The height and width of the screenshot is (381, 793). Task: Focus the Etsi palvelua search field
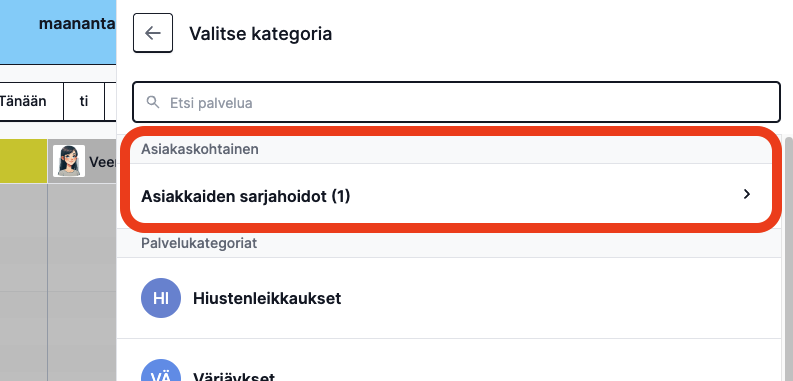pos(456,102)
